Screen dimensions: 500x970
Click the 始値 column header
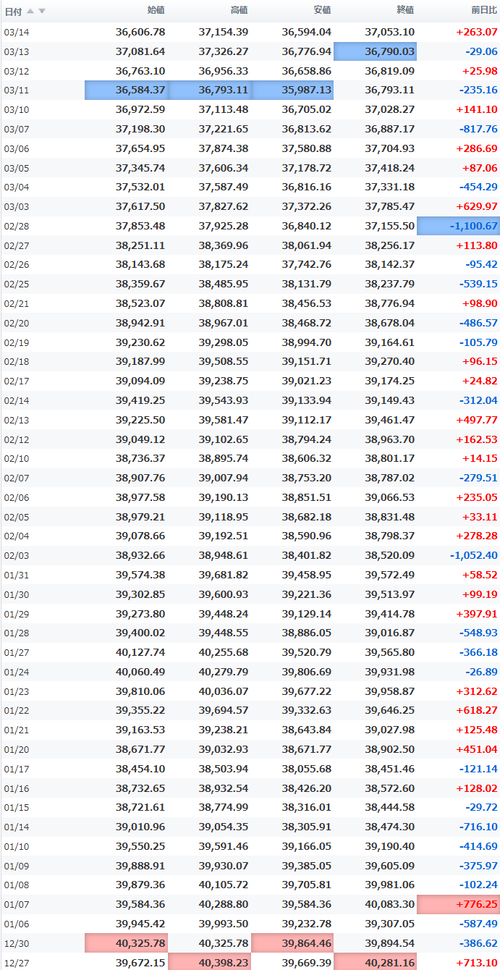pyautogui.click(x=157, y=11)
